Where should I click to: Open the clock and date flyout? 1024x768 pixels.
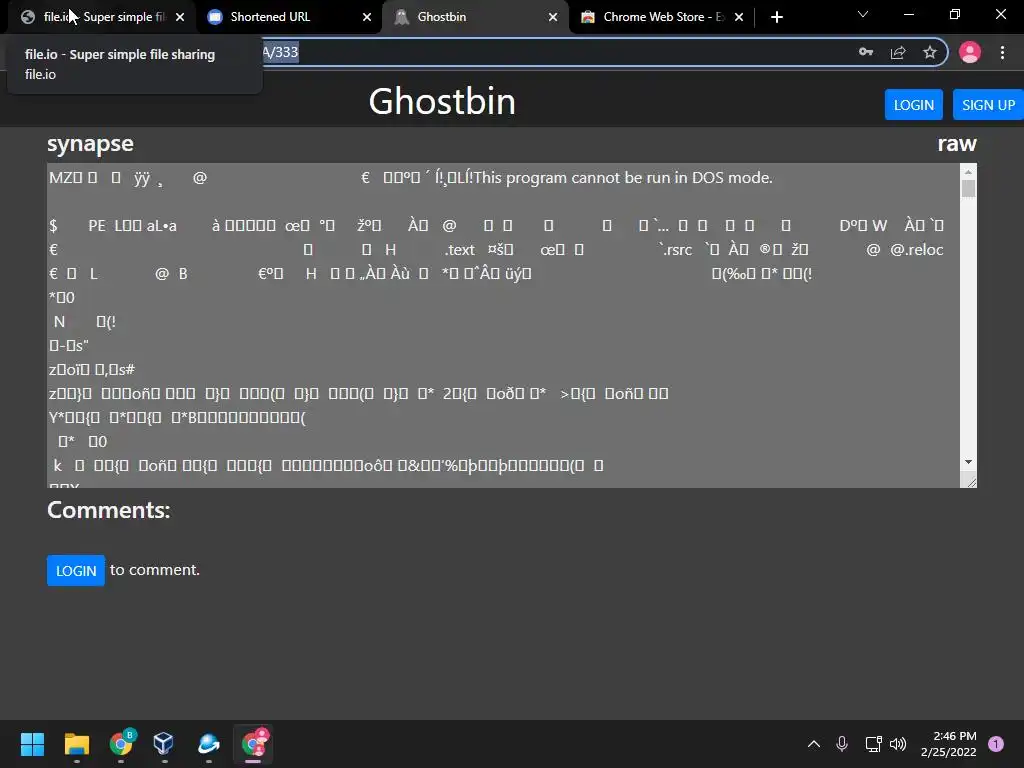pyautogui.click(x=948, y=744)
